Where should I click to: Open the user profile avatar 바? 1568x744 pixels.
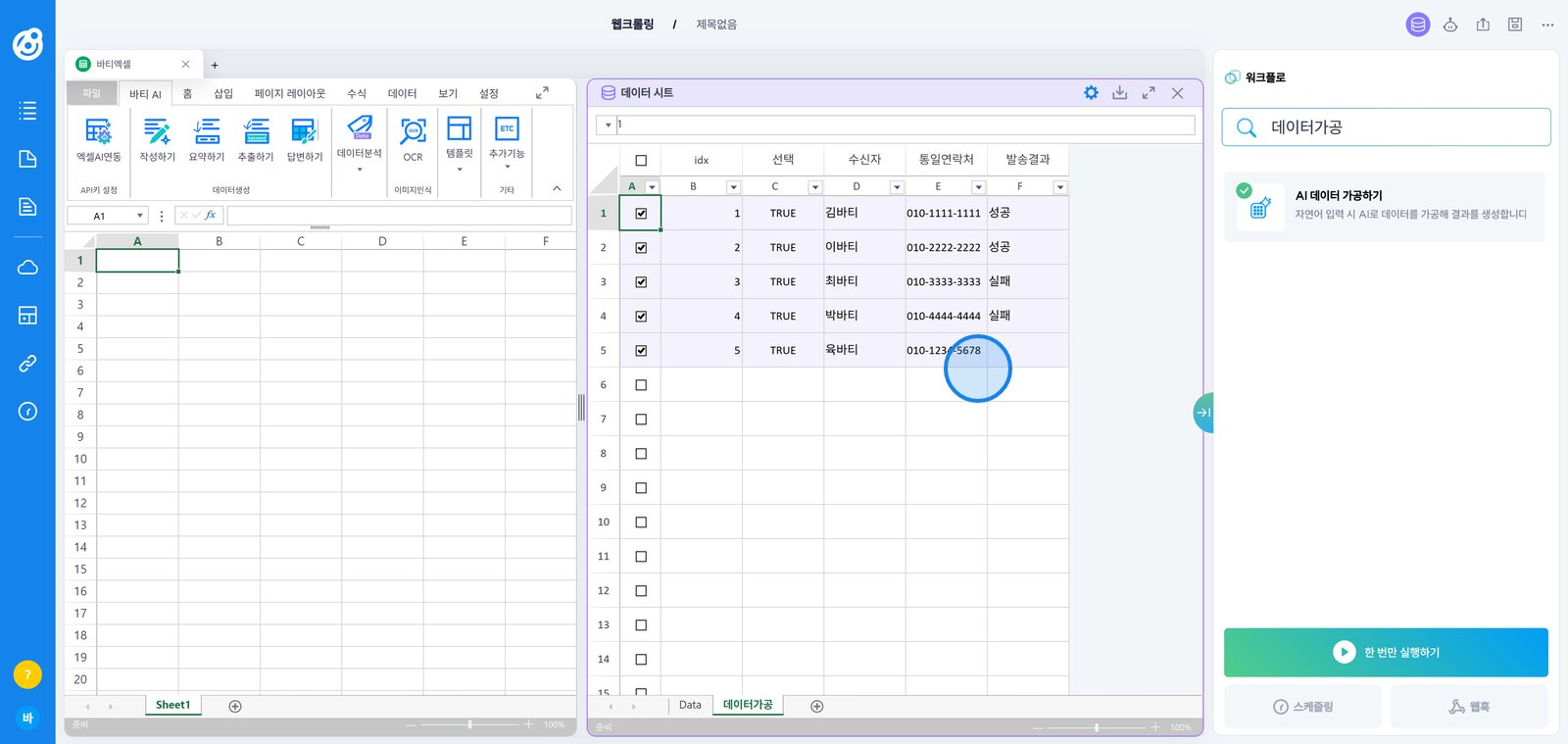click(x=27, y=719)
